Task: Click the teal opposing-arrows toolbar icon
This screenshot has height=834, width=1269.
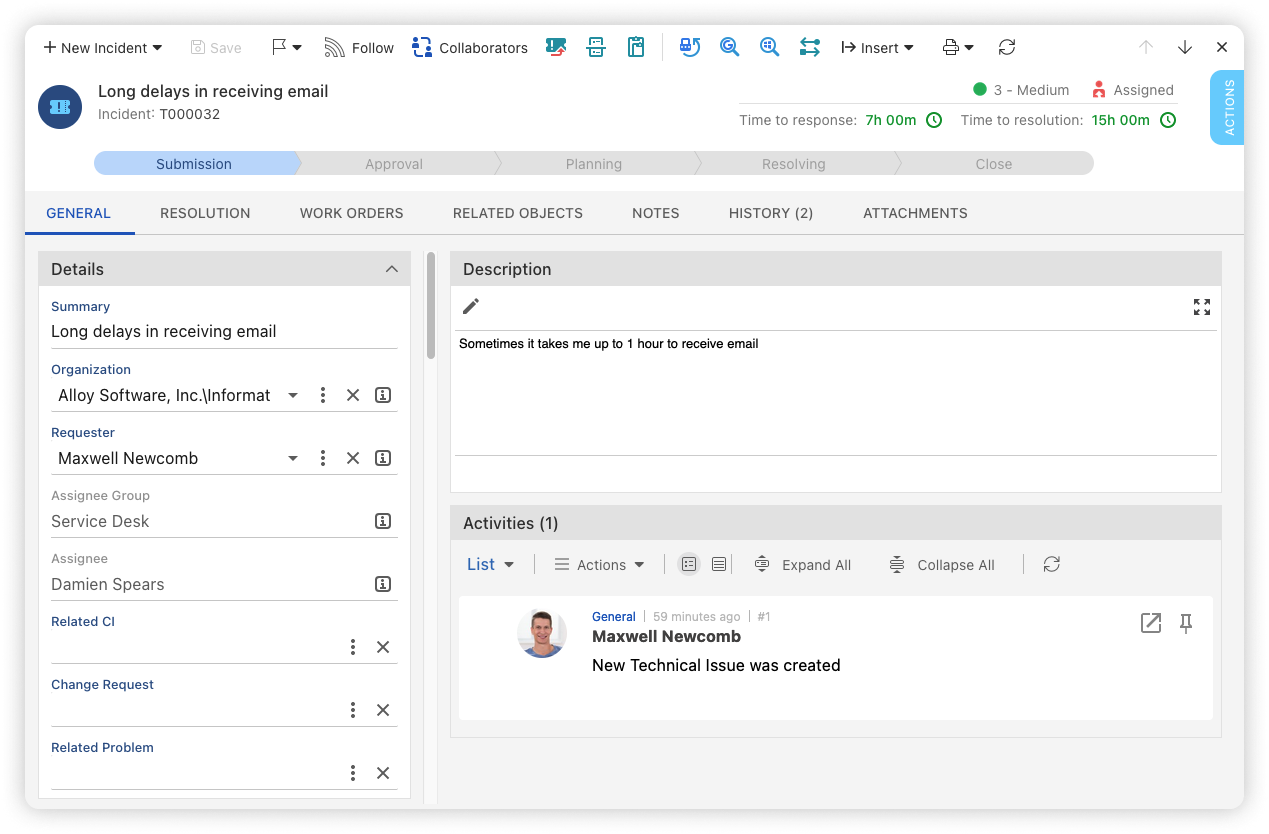Action: (x=810, y=47)
